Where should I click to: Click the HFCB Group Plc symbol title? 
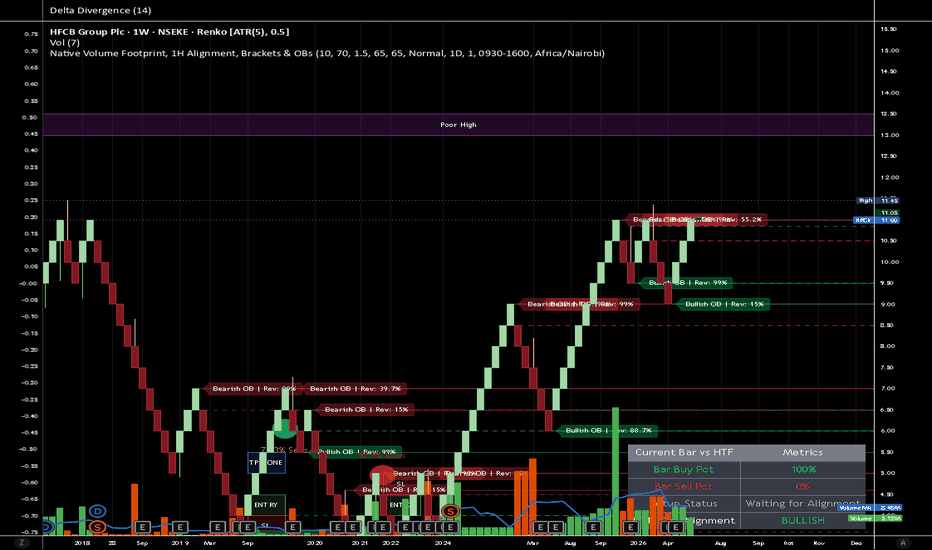point(87,32)
